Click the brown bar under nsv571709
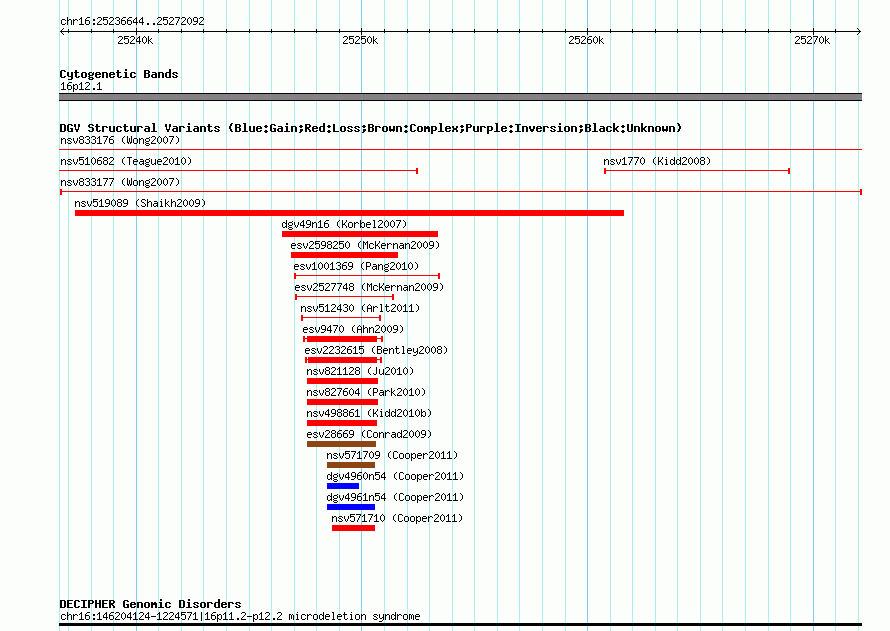890x631 pixels. point(351,465)
